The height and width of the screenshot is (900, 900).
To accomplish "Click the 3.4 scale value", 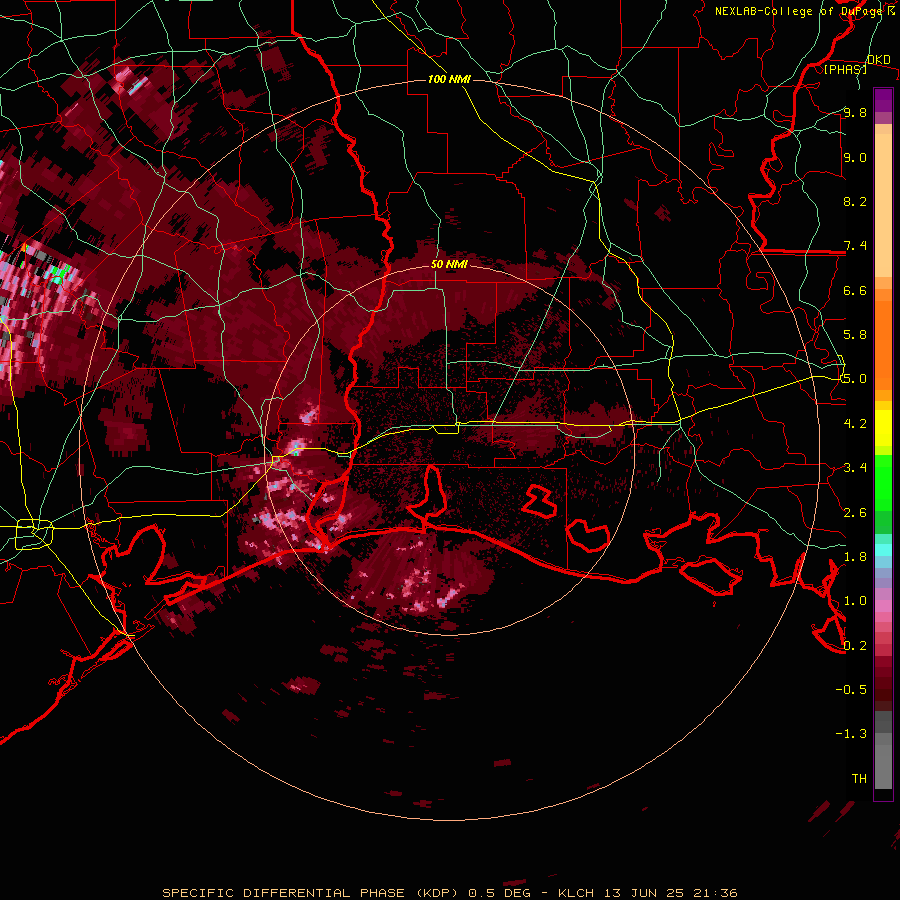I will coord(855,468).
